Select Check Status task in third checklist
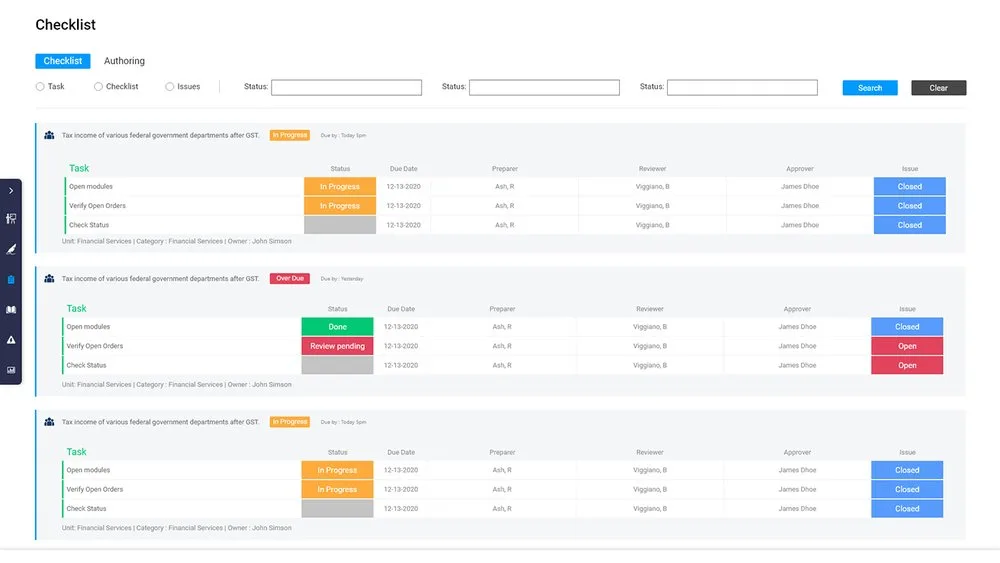This screenshot has height=563, width=1000. pyautogui.click(x=86, y=509)
